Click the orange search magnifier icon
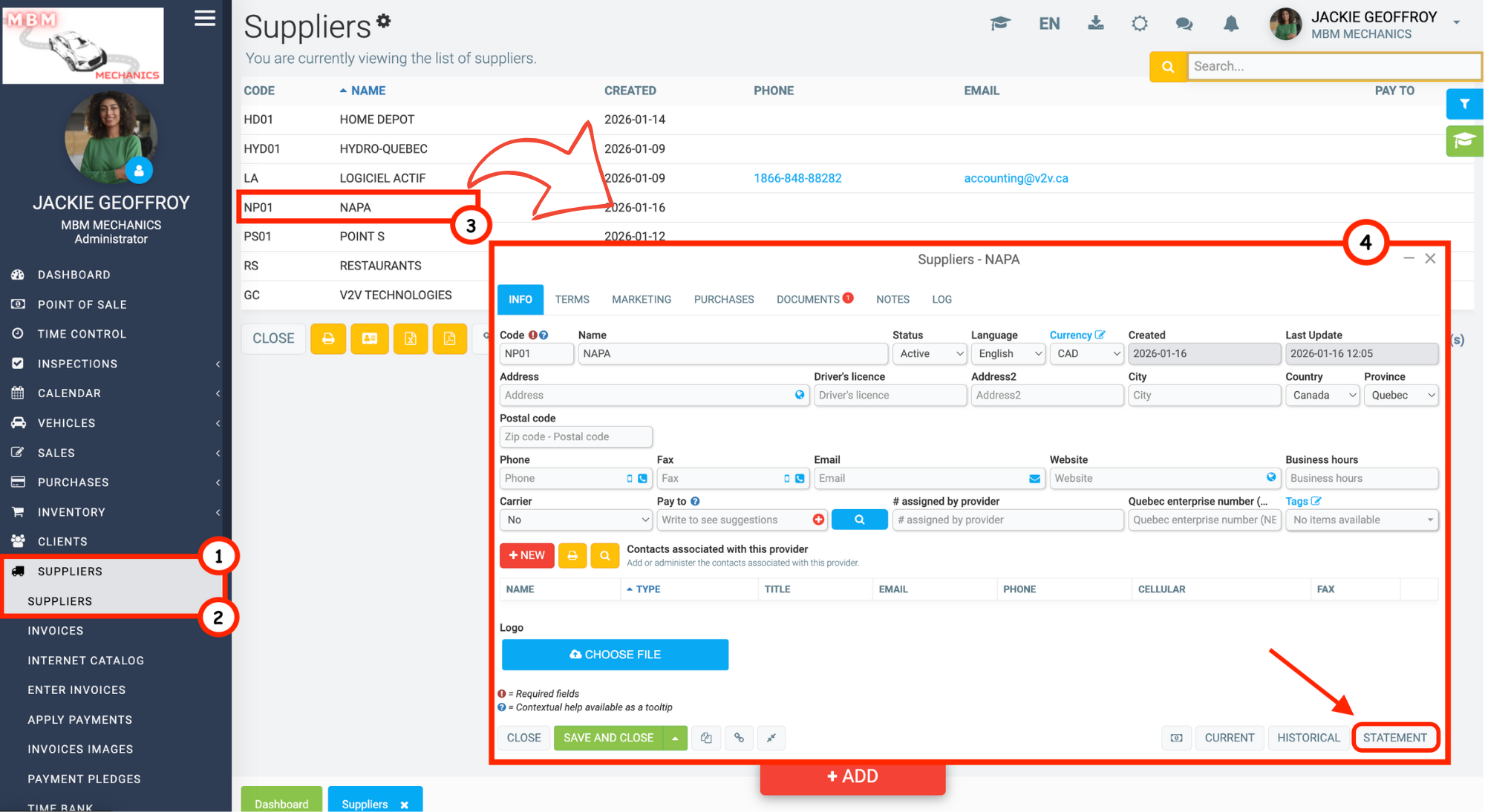Screen dimensions: 1485x812 coord(1167,67)
